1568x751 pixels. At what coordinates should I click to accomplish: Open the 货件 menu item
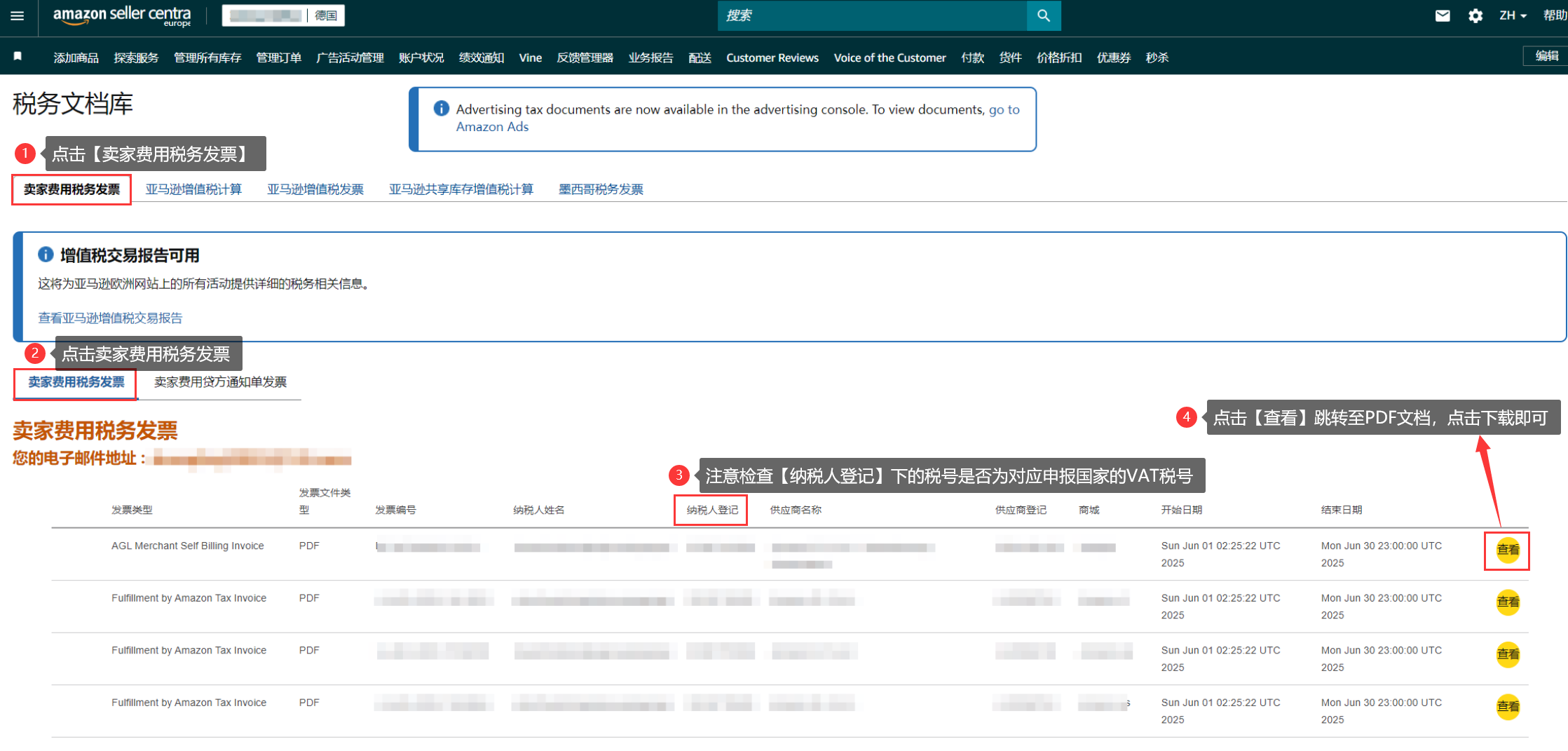click(1010, 57)
